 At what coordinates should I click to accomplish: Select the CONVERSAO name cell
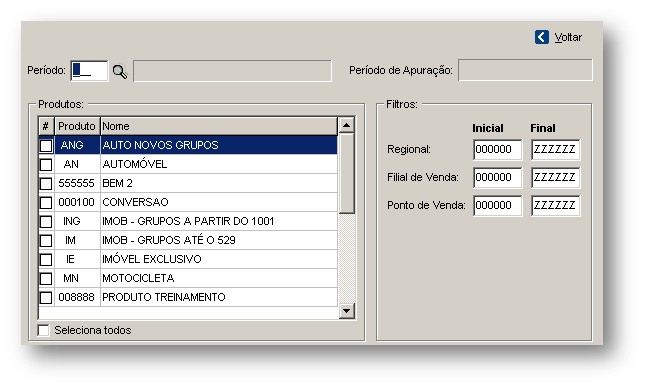tap(219, 202)
